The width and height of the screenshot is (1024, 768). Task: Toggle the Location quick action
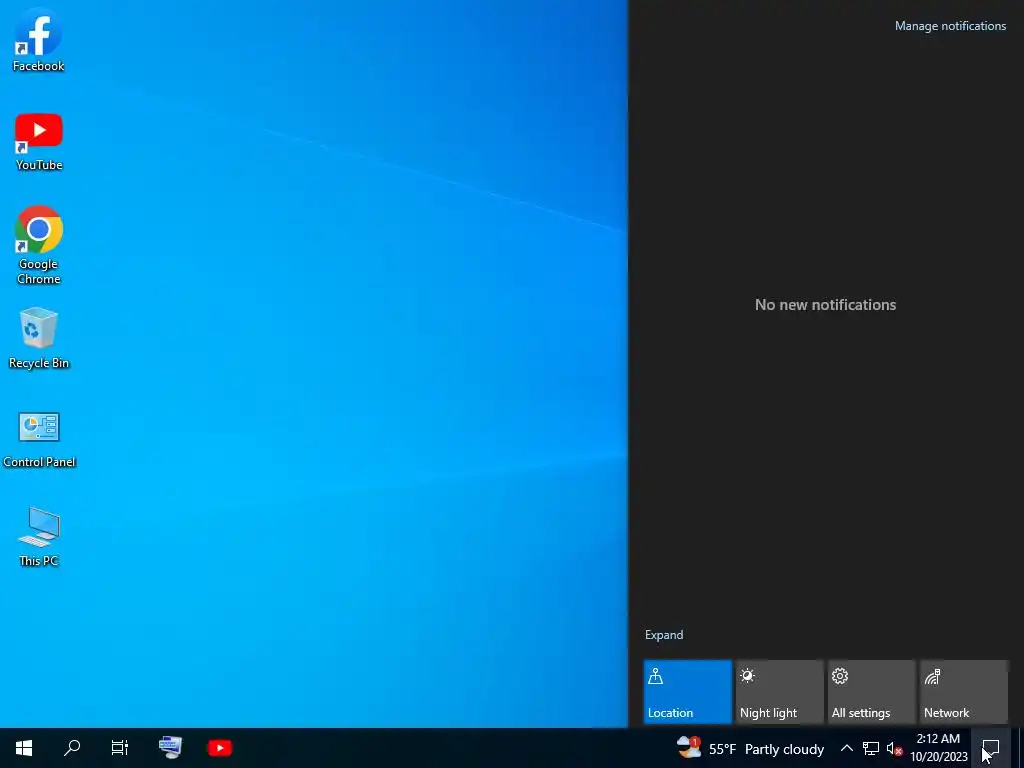[688, 692]
